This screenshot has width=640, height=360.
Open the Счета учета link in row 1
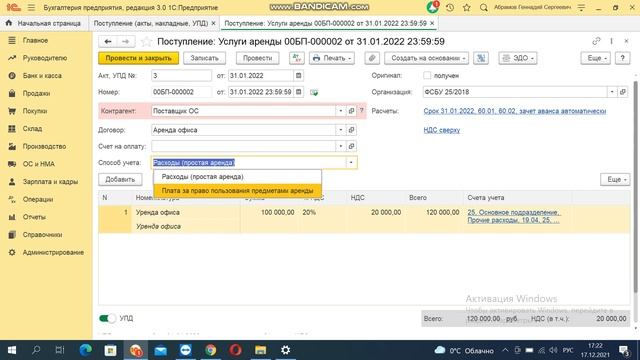[x=514, y=216]
